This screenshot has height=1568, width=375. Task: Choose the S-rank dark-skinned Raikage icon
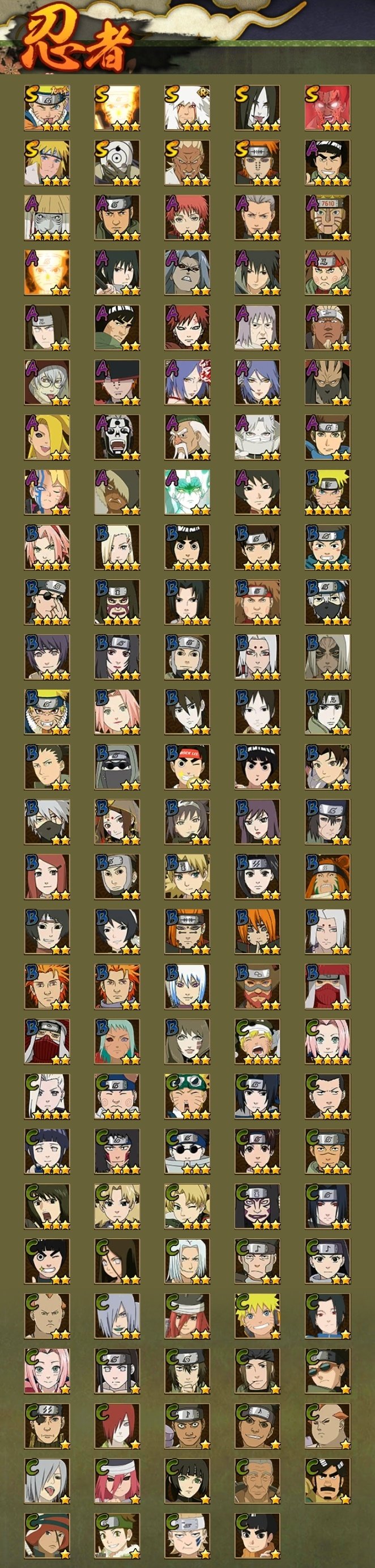(x=187, y=163)
